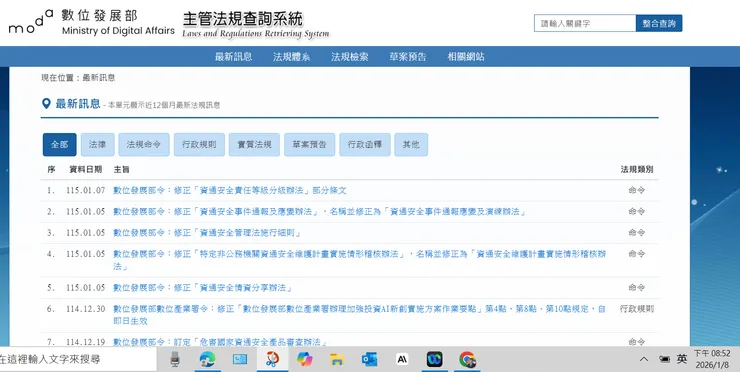
Task: Open the black infinity-logo app in taskbar
Action: coord(435,359)
